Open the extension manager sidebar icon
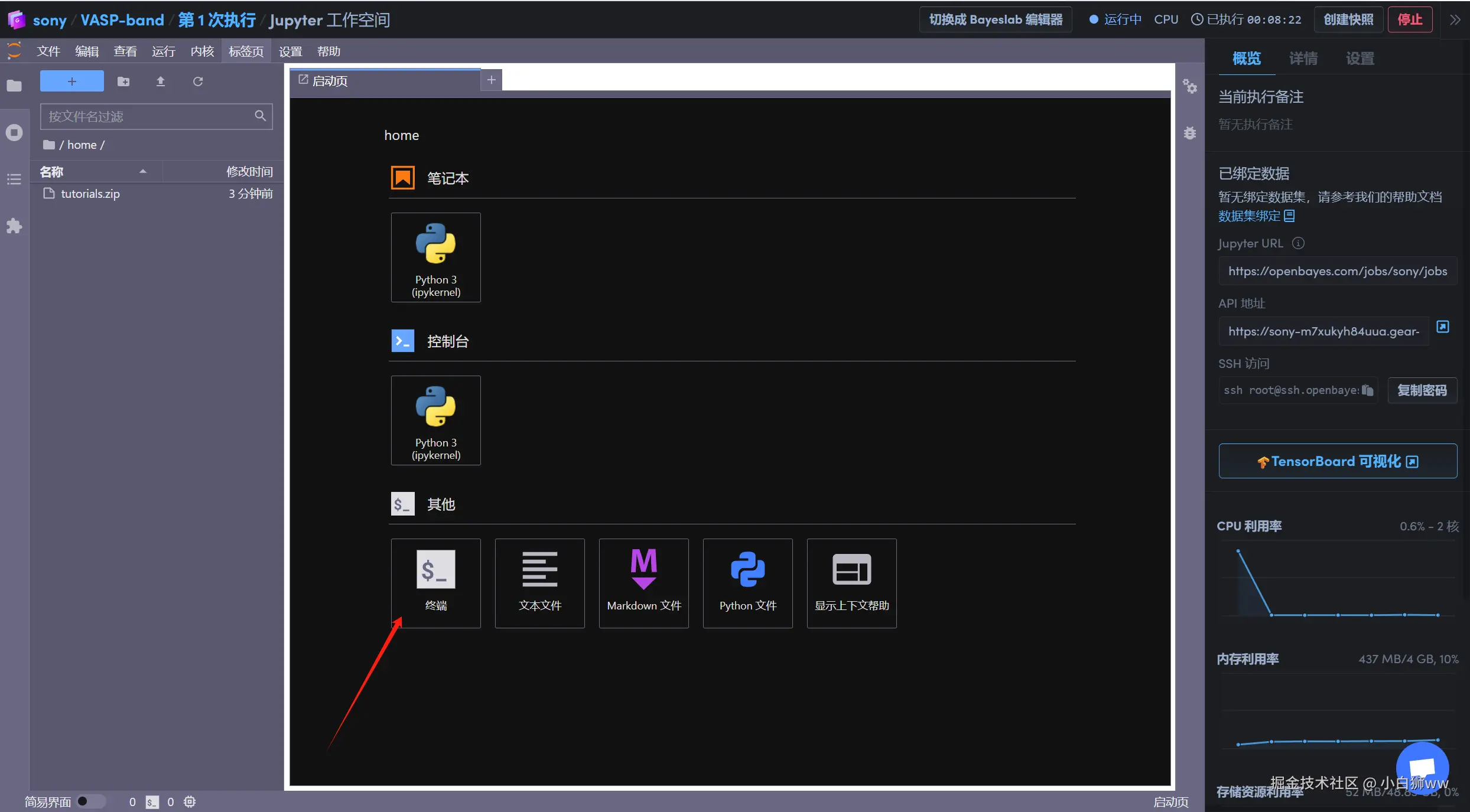This screenshot has width=1470, height=812. pos(14,226)
